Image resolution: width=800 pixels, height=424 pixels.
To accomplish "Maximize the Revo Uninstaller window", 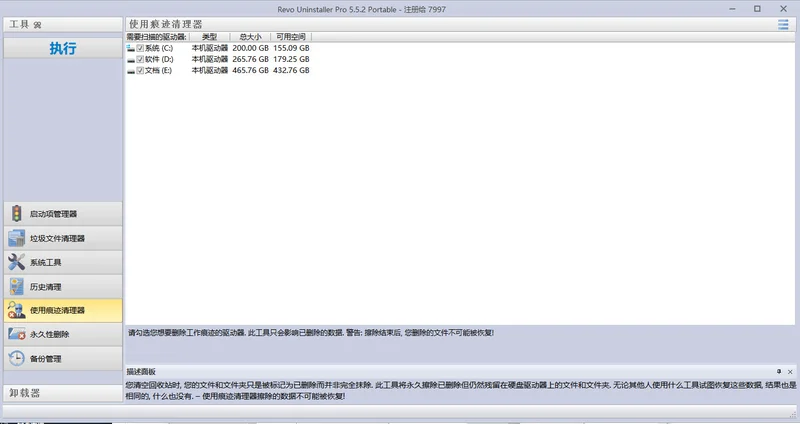I will (x=757, y=9).
